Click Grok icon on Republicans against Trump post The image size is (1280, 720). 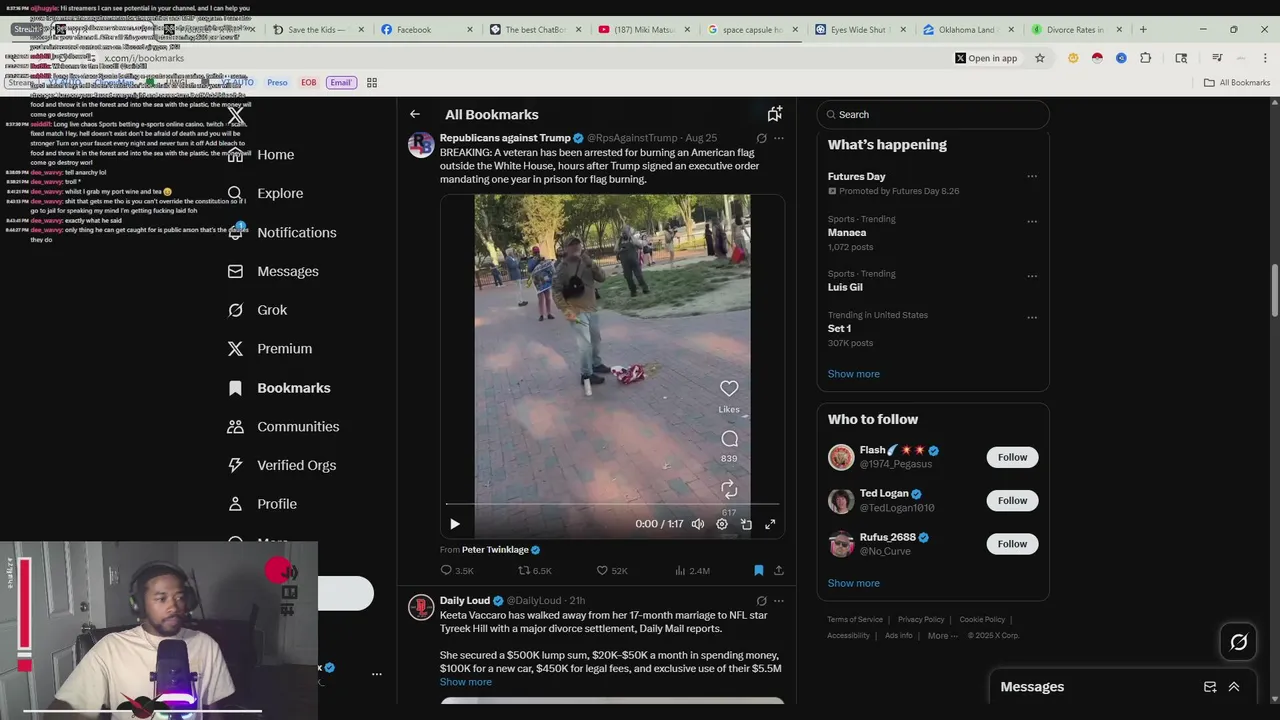point(761,138)
